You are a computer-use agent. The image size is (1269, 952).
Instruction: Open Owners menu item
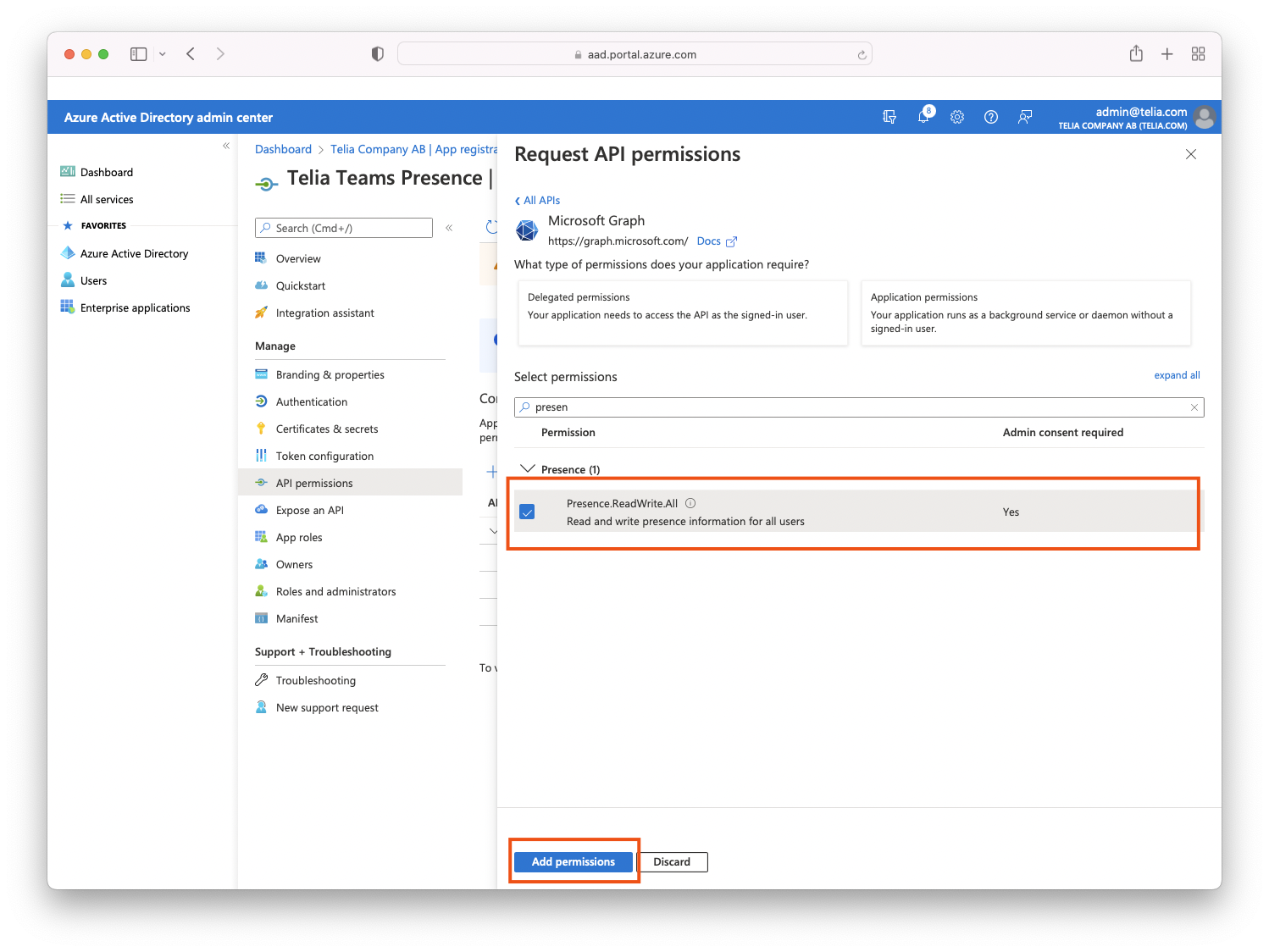click(x=294, y=564)
